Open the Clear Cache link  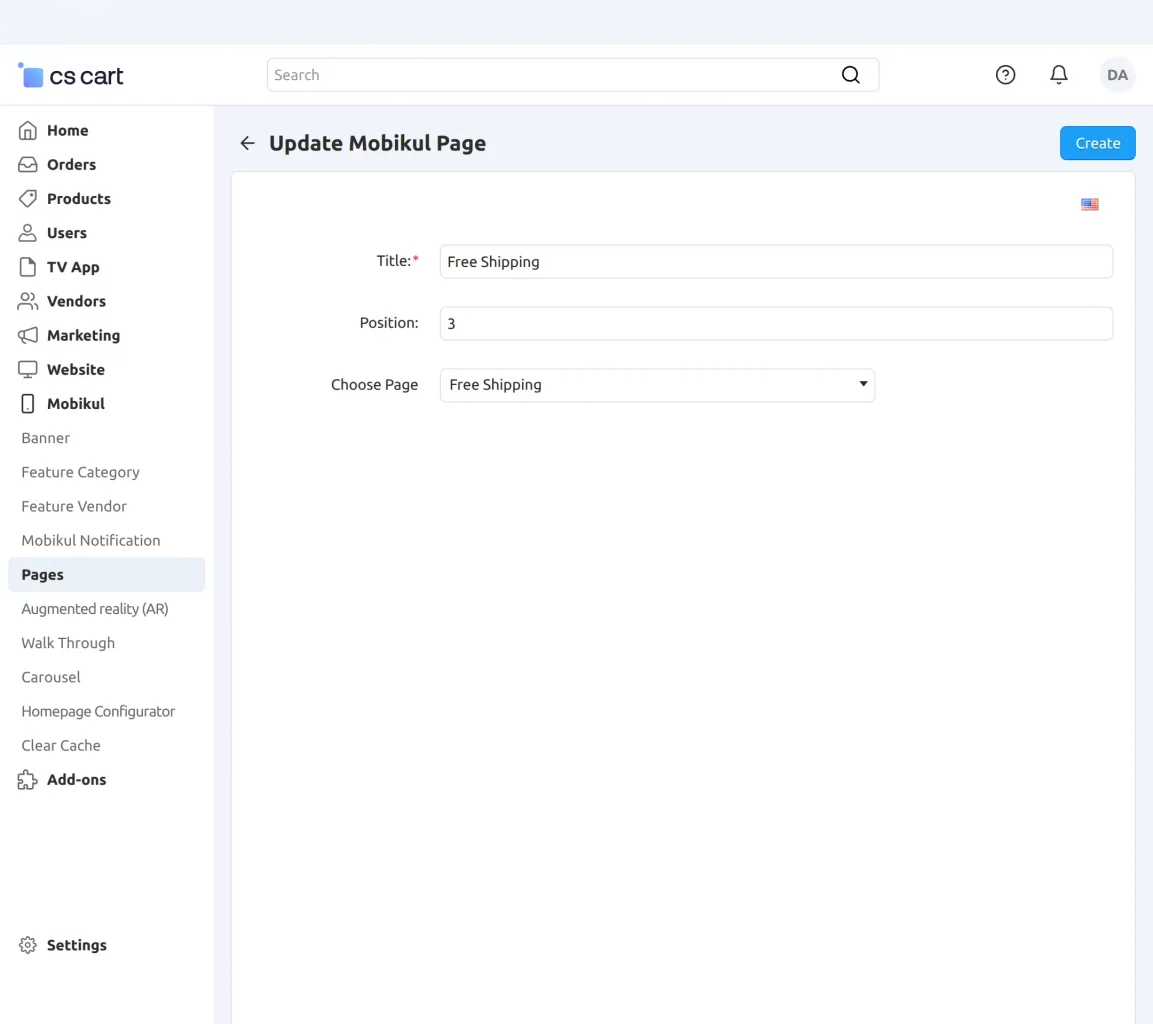(x=61, y=746)
